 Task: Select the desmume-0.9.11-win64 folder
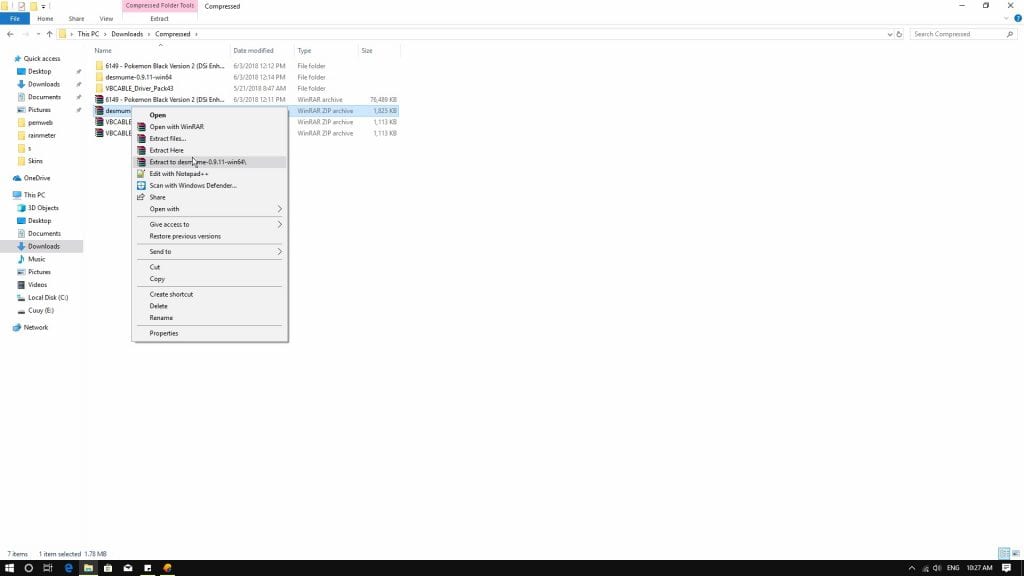pyautogui.click(x=138, y=77)
